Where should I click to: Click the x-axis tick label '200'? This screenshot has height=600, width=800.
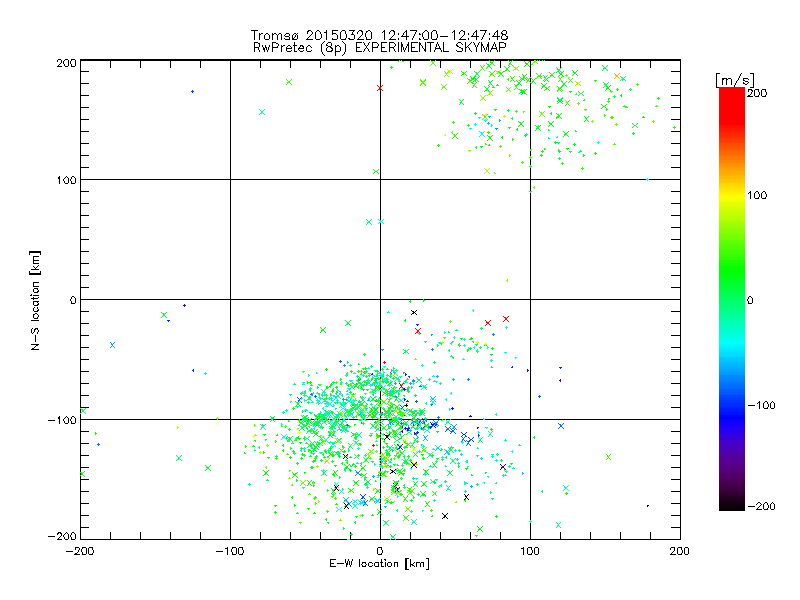coord(680,551)
